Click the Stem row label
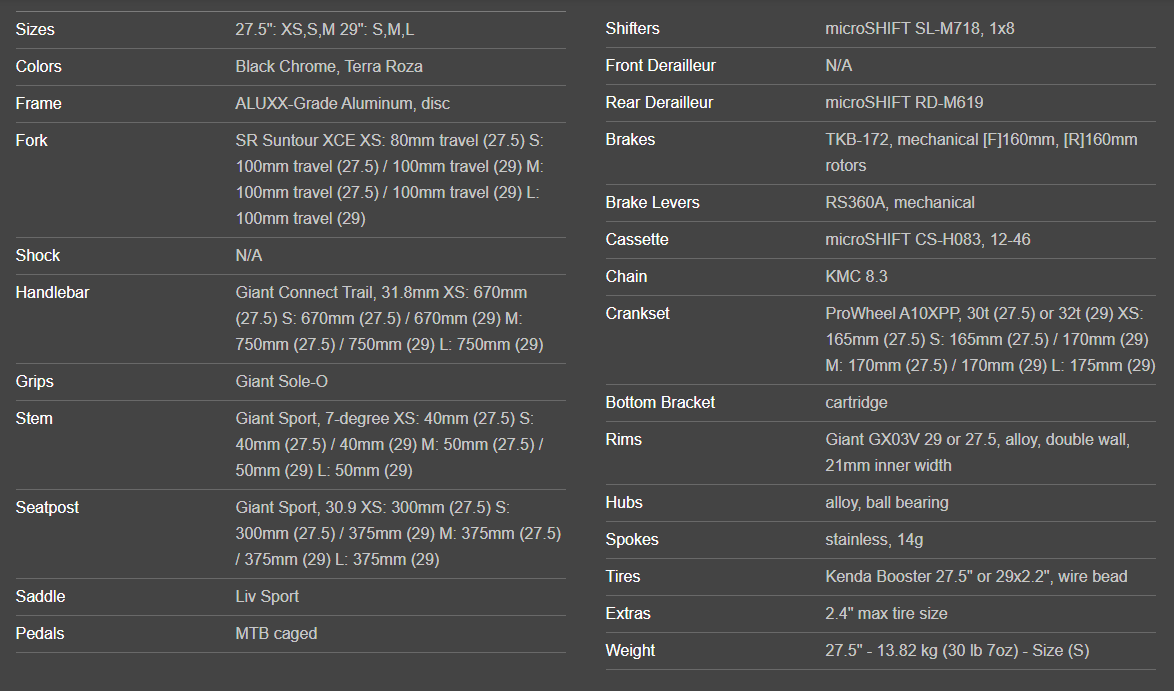 34,419
